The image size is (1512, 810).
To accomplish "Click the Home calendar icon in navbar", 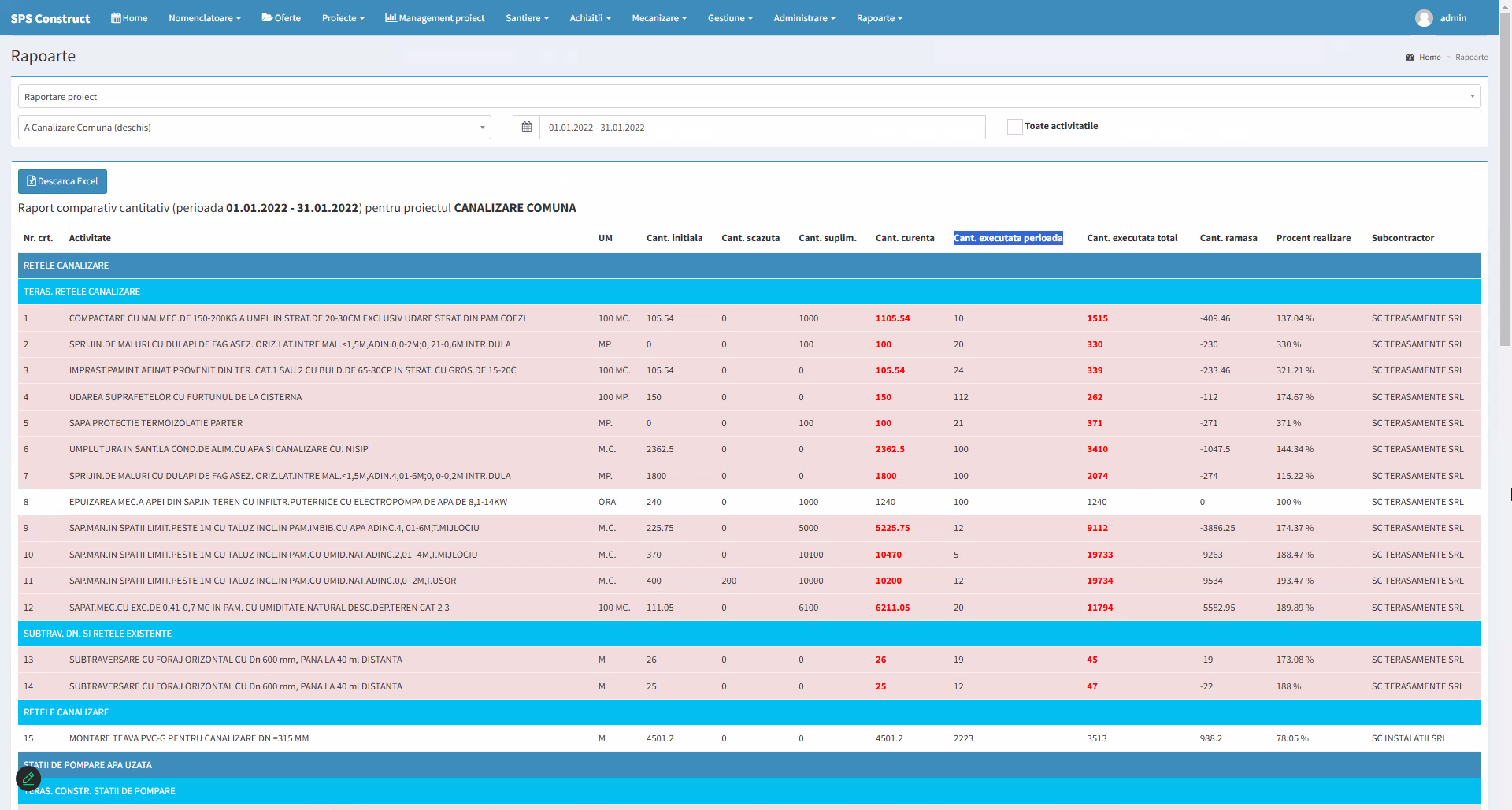I will pos(116,18).
